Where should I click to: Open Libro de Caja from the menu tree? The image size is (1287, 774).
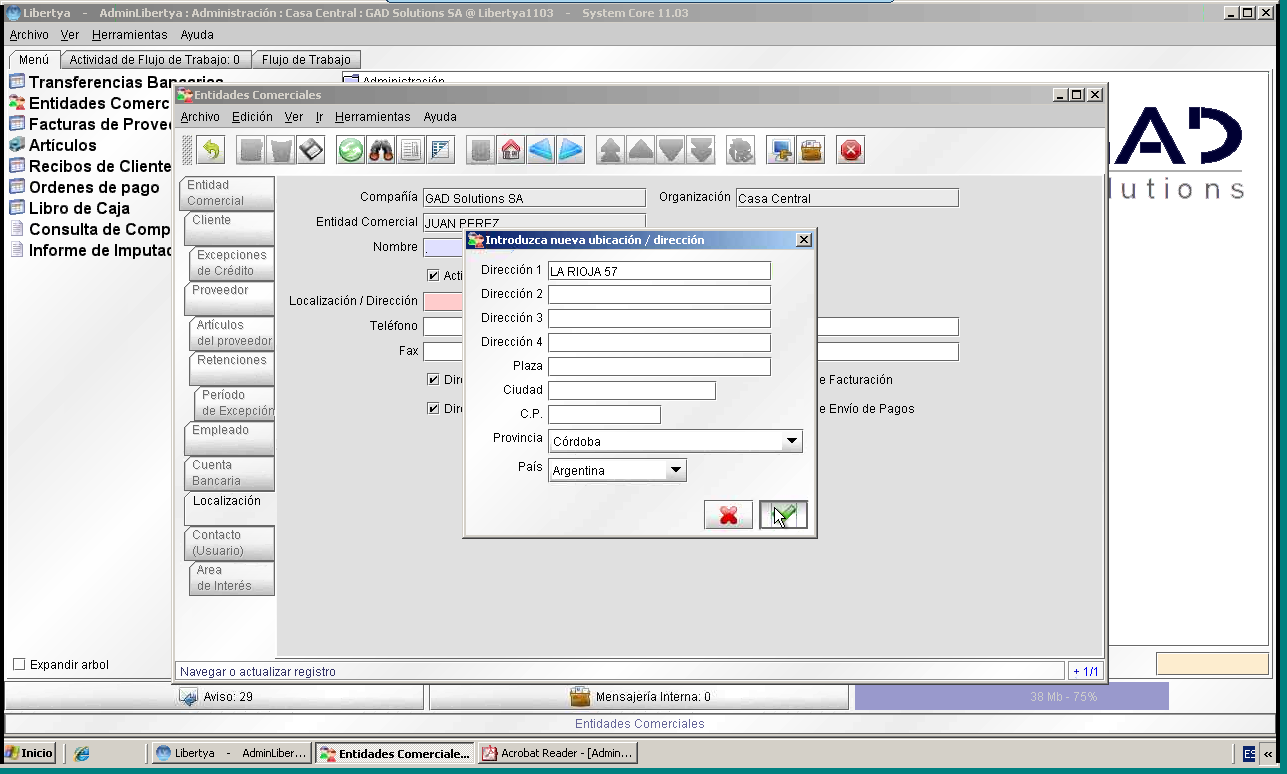[79, 208]
